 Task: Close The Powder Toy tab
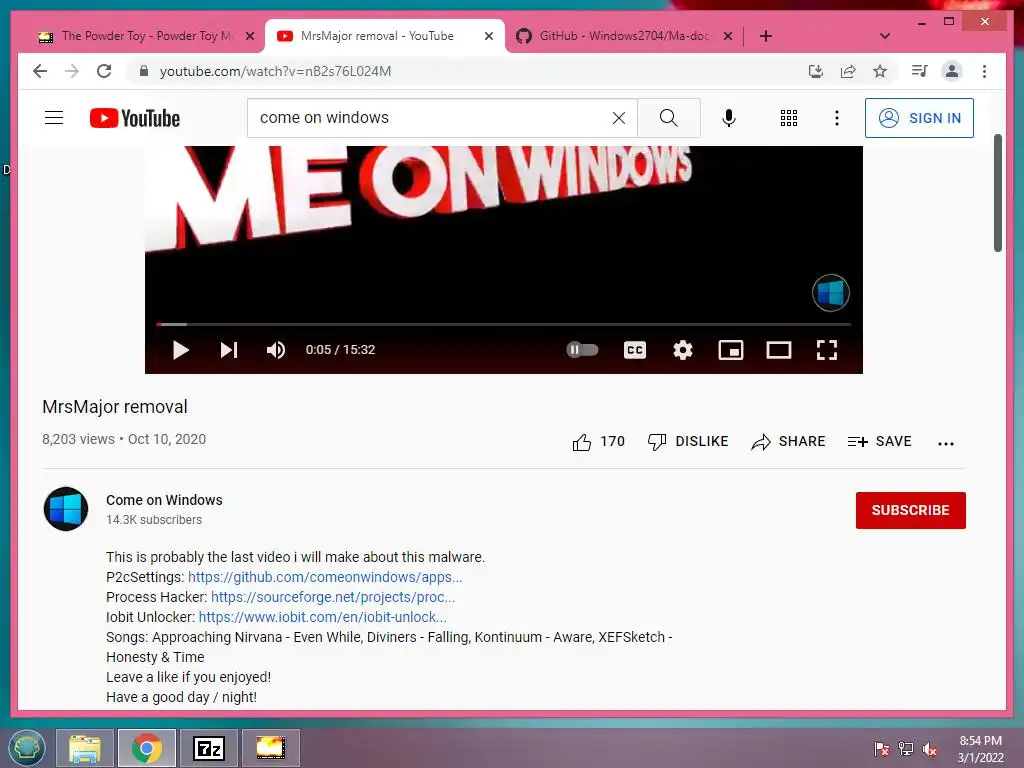(x=249, y=36)
